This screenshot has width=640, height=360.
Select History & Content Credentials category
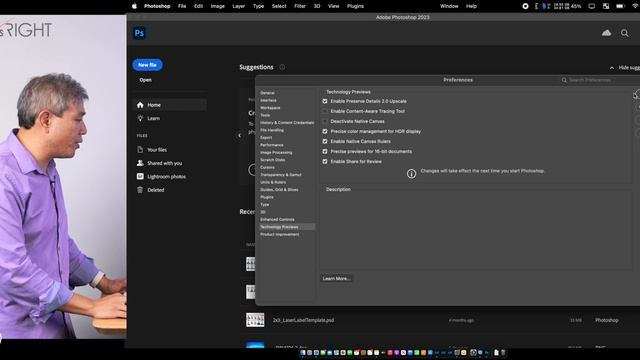[x=287, y=122]
